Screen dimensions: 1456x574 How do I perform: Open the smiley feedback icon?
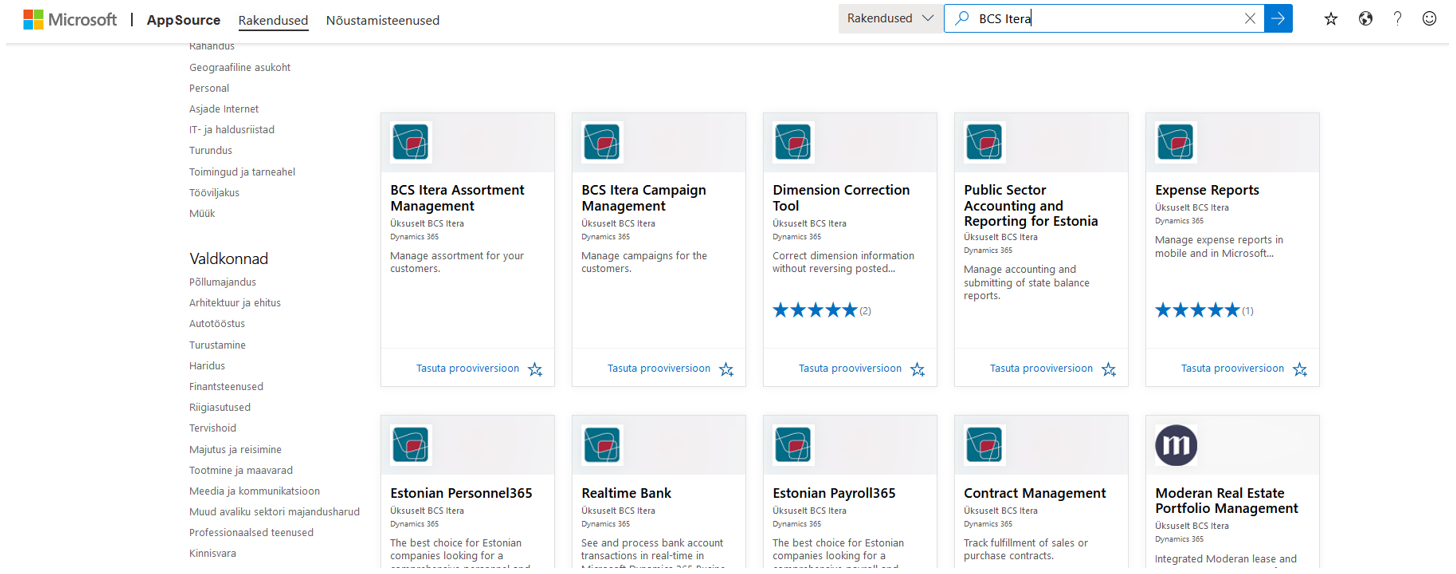[1429, 18]
